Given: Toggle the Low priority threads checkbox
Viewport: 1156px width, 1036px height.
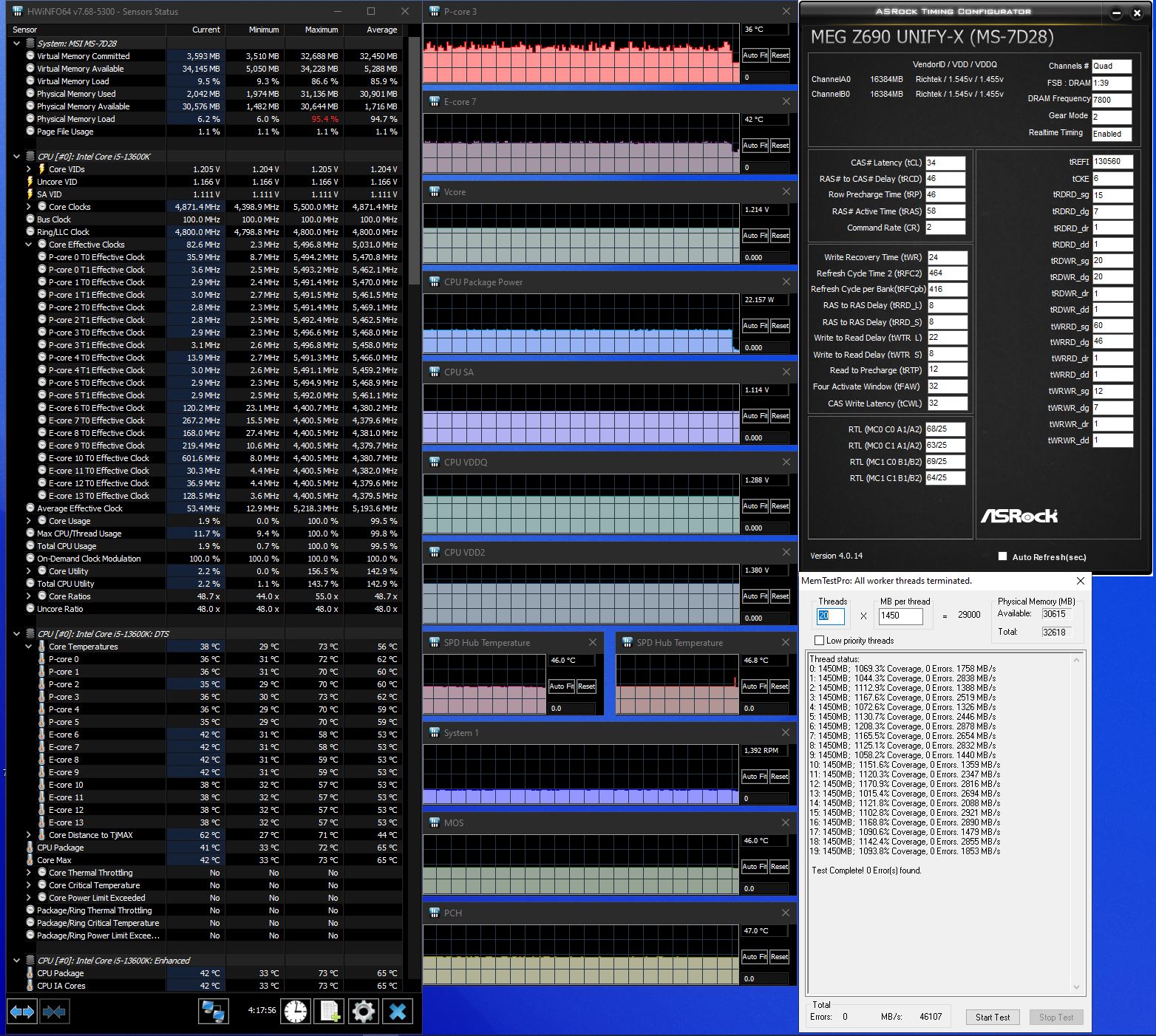Looking at the screenshot, I should pyautogui.click(x=819, y=641).
